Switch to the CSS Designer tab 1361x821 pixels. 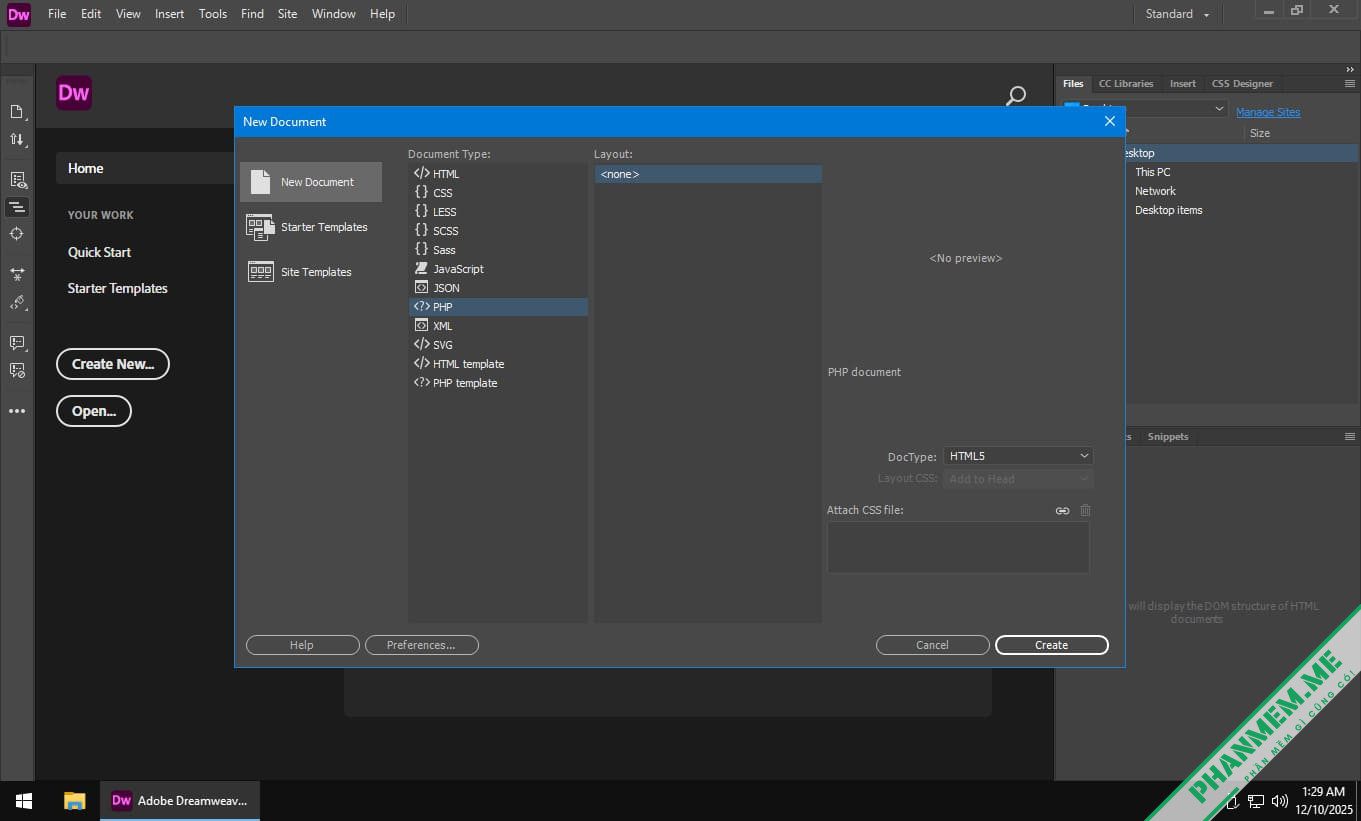(1242, 84)
